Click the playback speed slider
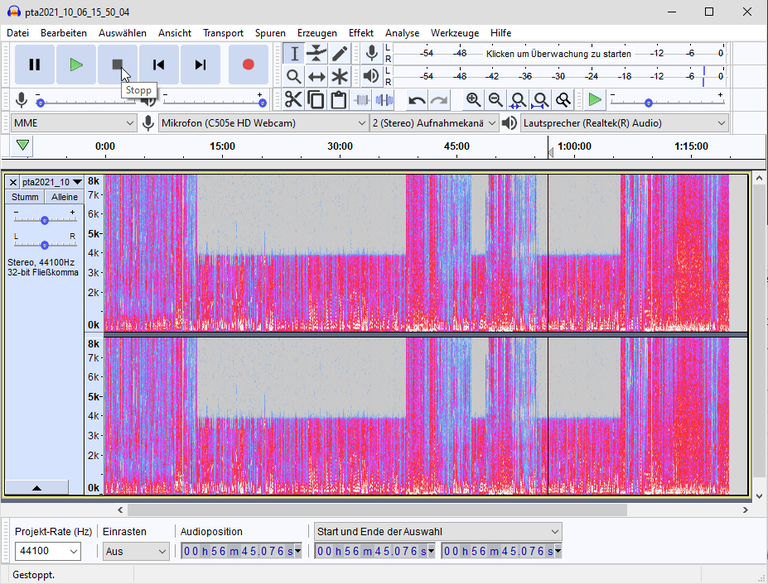Viewport: 768px width, 584px height. (667, 102)
